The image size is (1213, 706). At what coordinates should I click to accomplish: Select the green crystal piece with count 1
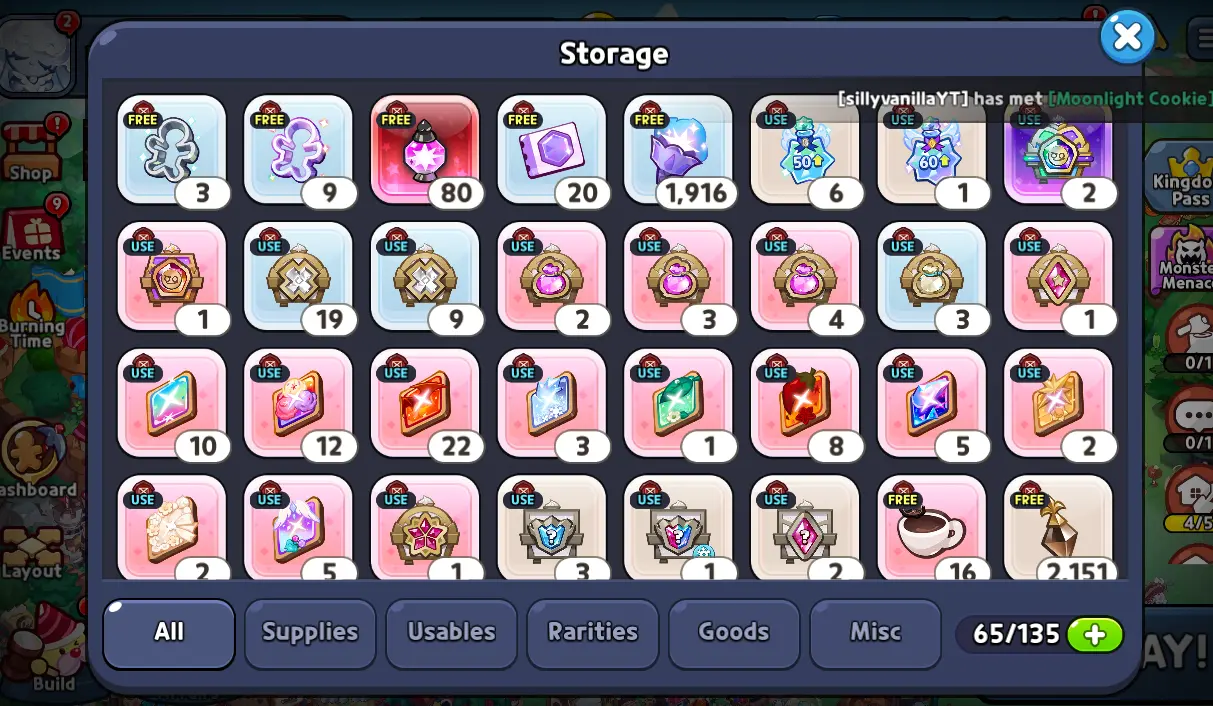pos(678,403)
